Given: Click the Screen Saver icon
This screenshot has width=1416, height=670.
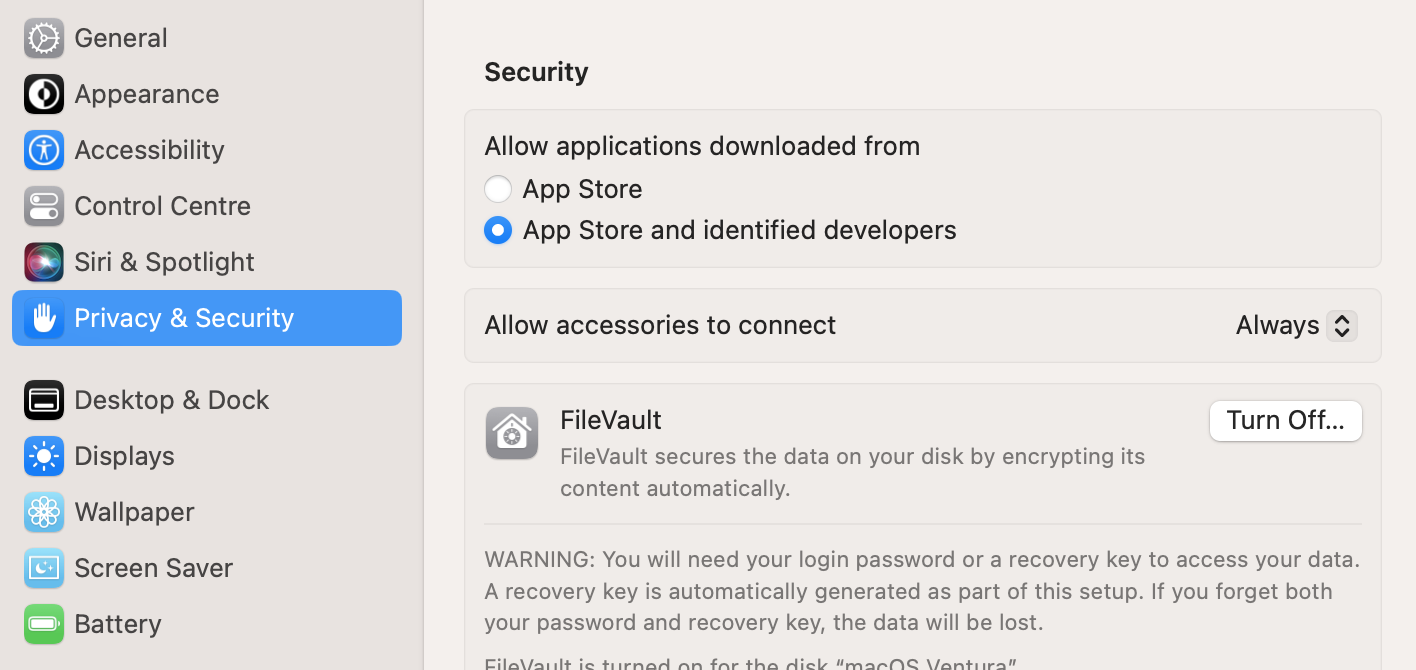Looking at the screenshot, I should pos(44,568).
